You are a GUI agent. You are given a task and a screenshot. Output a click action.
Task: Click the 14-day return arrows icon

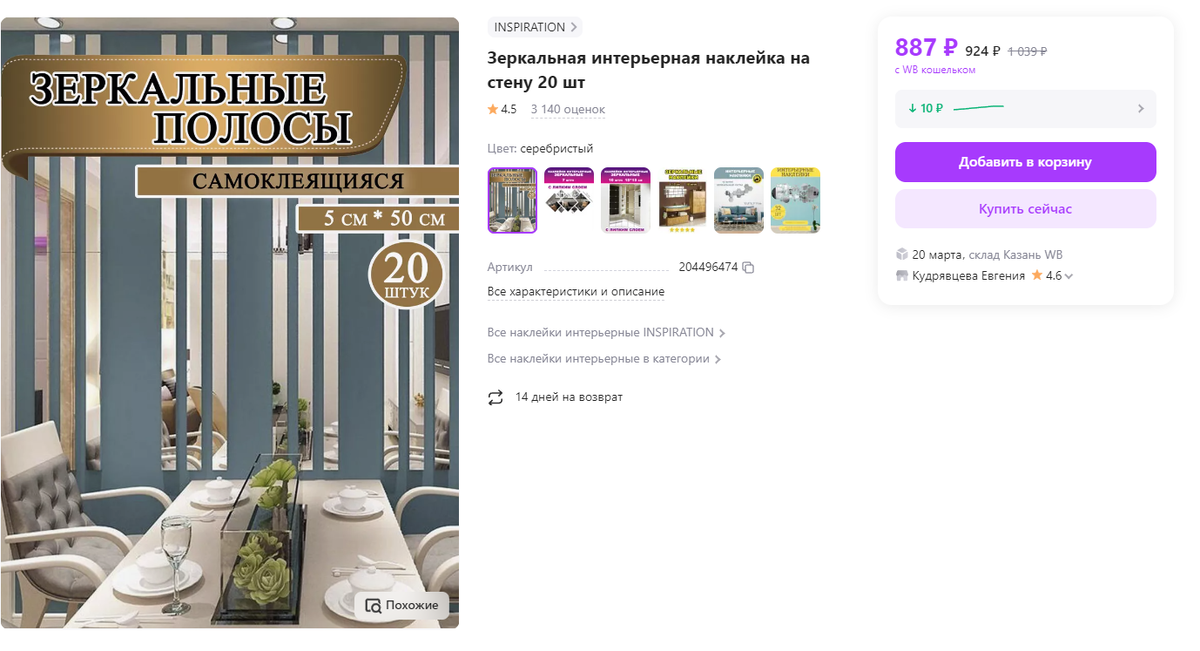point(495,398)
